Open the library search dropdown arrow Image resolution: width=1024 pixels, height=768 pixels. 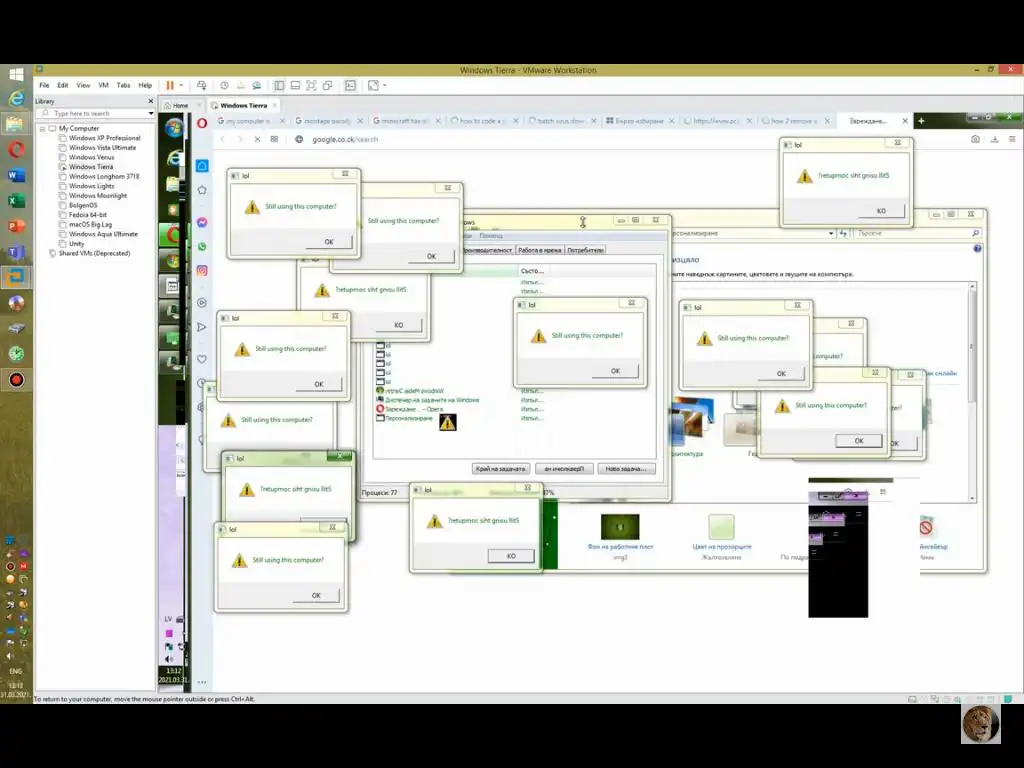coord(151,114)
